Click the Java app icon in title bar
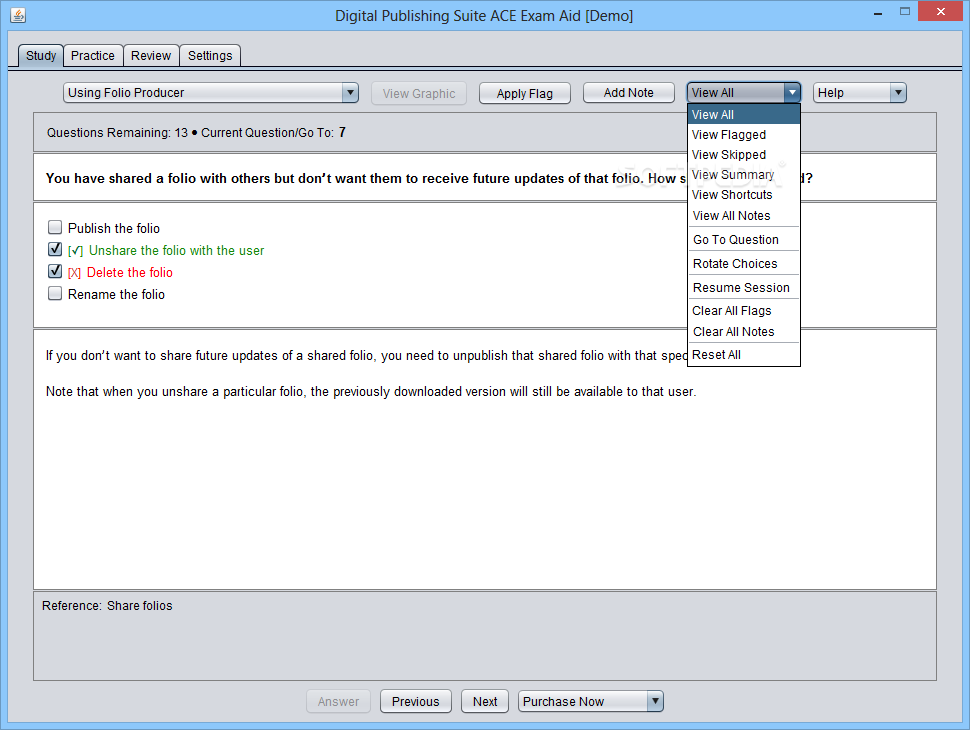The width and height of the screenshot is (970, 730). (x=18, y=15)
